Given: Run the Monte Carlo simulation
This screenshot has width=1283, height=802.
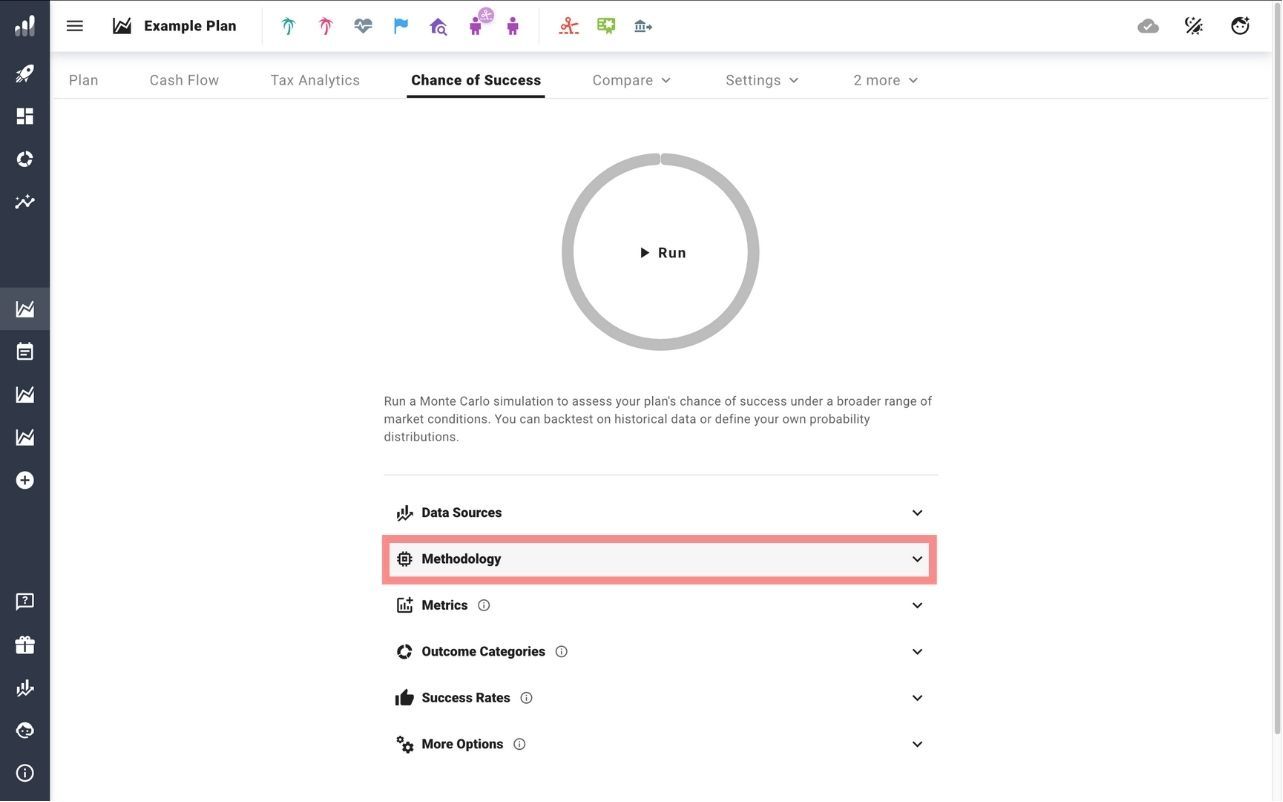Looking at the screenshot, I should tap(662, 253).
